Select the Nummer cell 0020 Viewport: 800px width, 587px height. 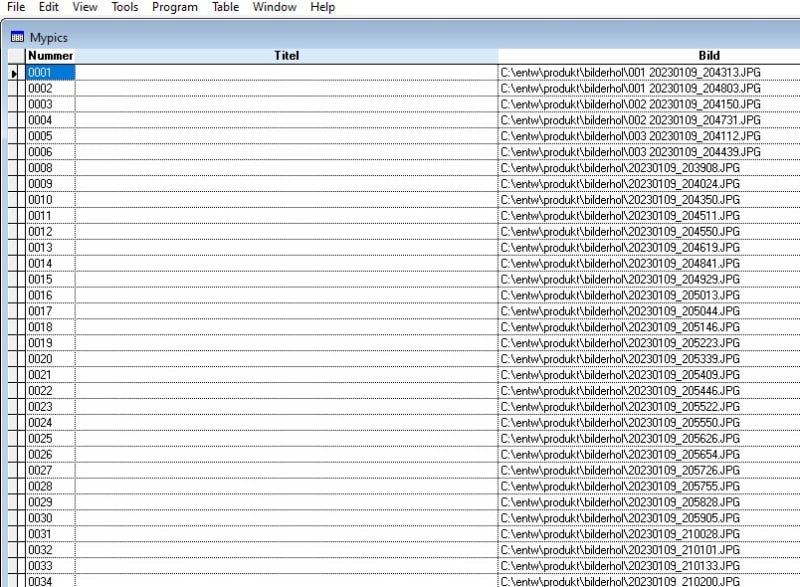tap(50, 359)
